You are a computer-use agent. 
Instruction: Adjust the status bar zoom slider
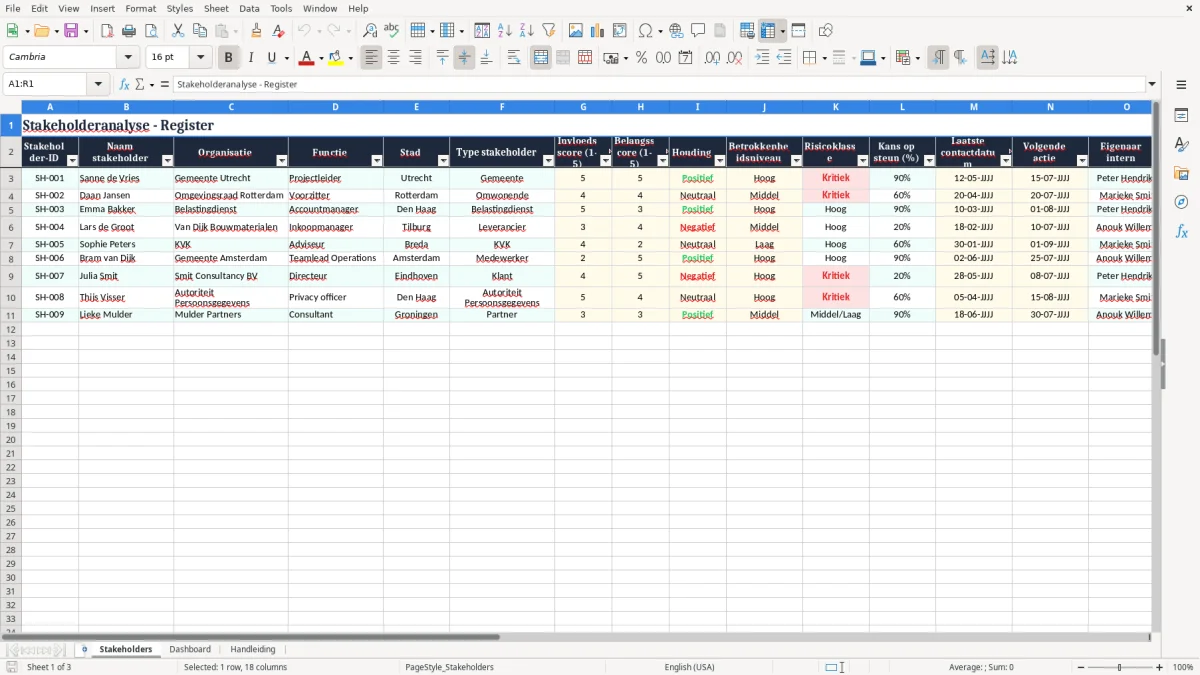1120,667
